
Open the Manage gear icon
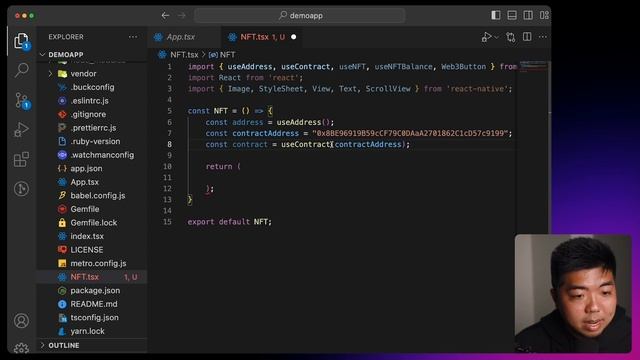[x=21, y=348]
